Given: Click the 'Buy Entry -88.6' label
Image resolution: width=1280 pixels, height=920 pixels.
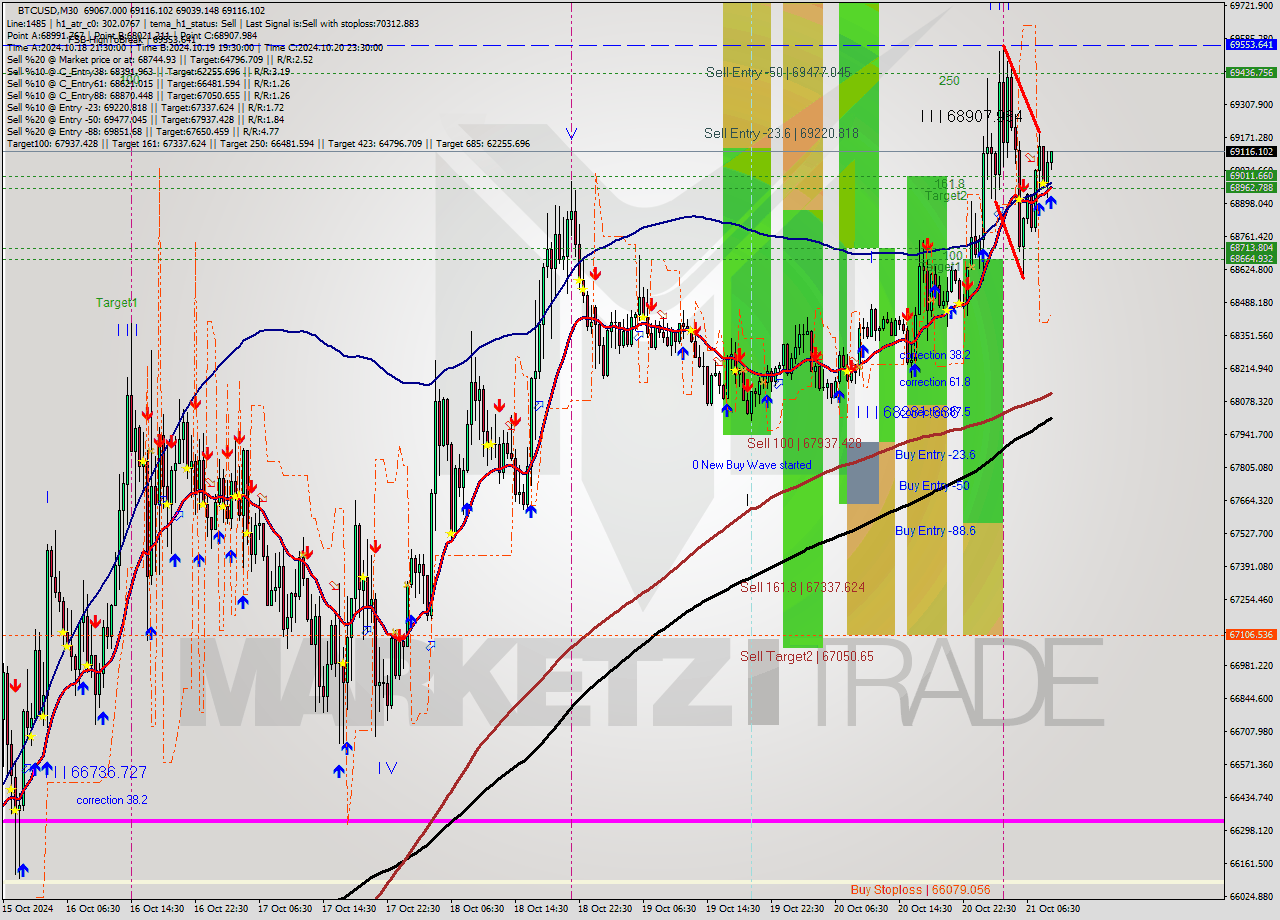Looking at the screenshot, I should [935, 531].
